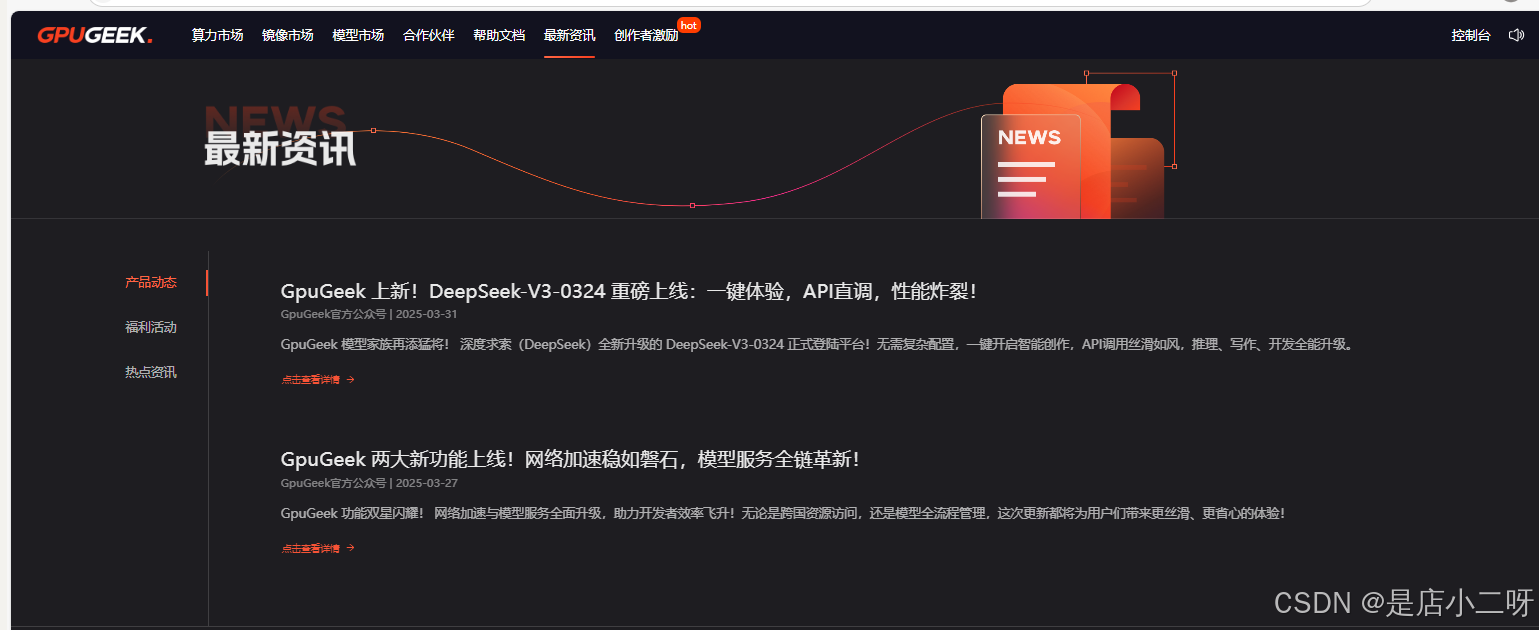
Task: Switch to 热点资讯 tab
Action: 151,372
